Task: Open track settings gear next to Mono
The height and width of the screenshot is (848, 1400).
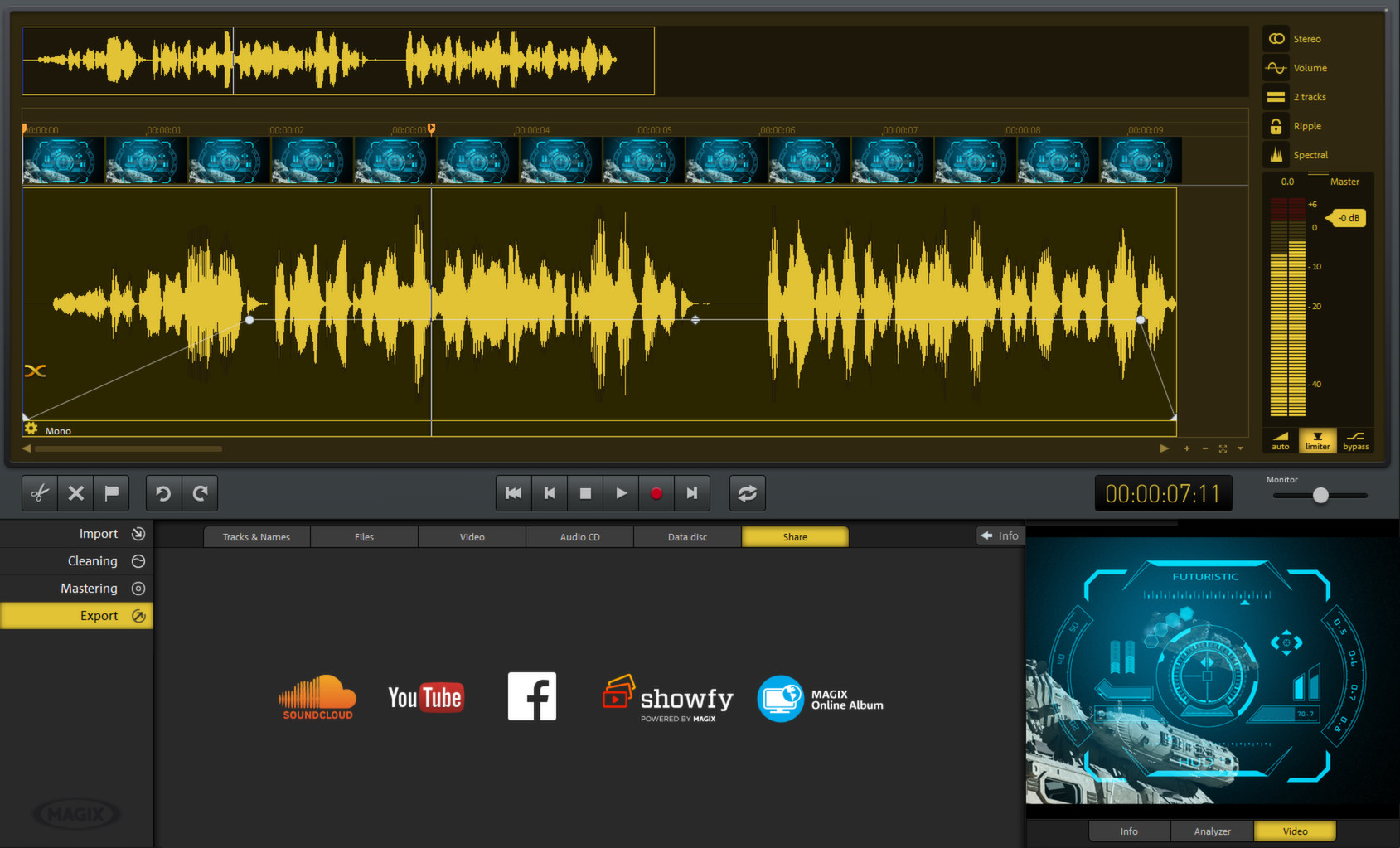Action: 31,429
